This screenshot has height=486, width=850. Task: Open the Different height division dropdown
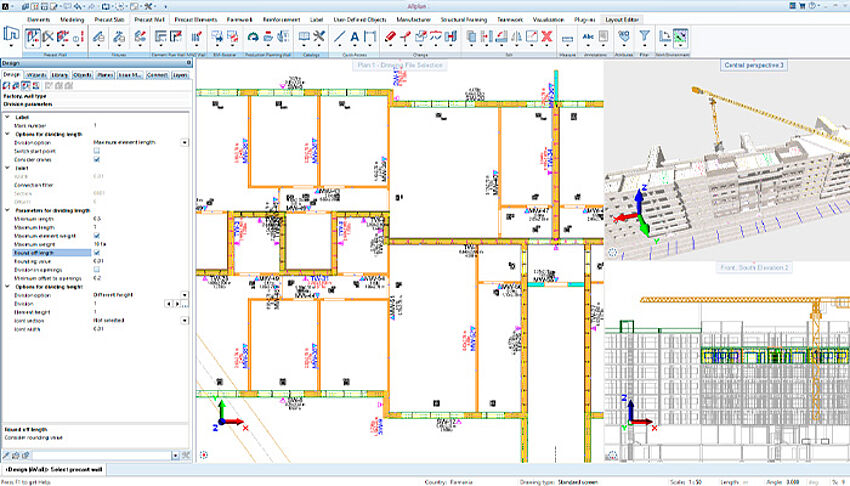pos(185,295)
